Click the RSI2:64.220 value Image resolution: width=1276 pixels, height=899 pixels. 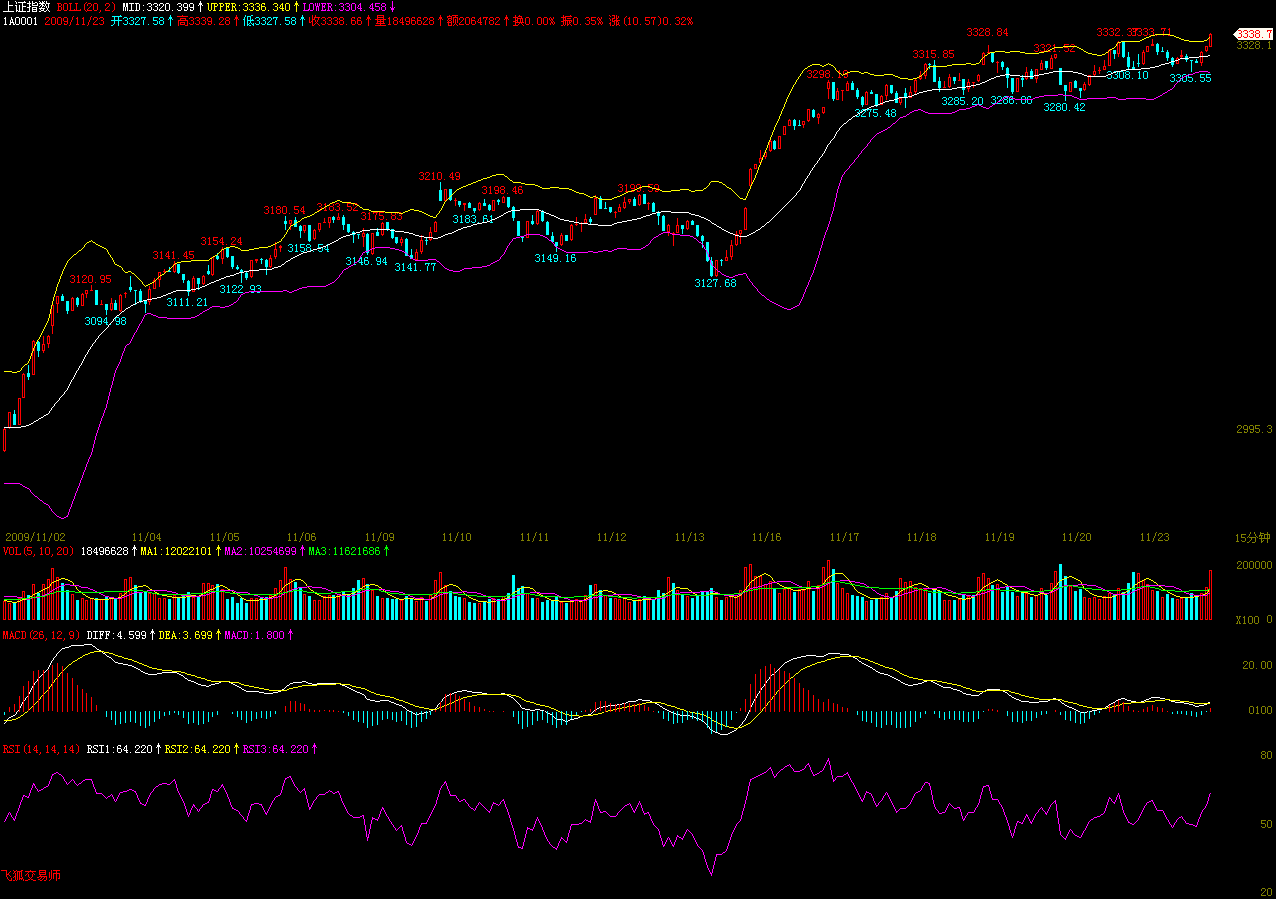[197, 749]
